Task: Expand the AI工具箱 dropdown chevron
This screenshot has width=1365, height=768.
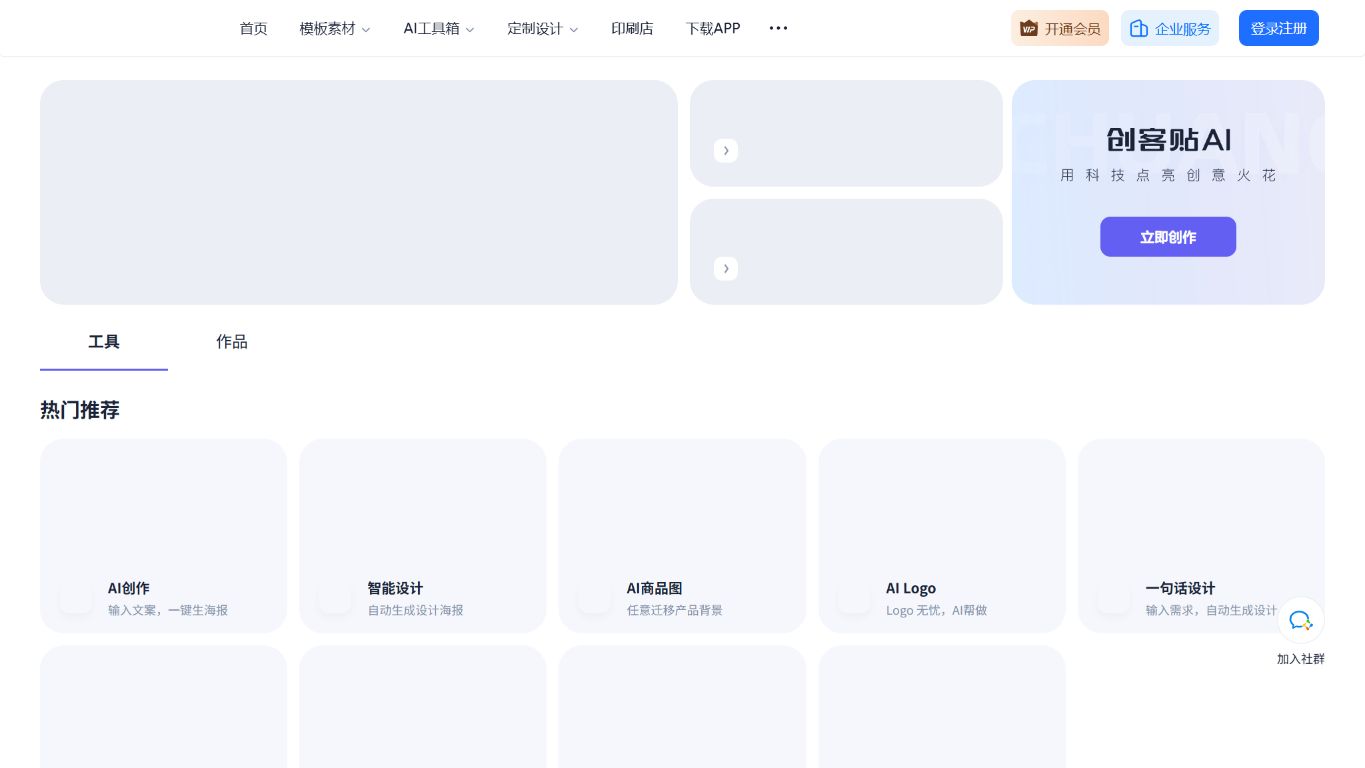Action: coord(470,30)
